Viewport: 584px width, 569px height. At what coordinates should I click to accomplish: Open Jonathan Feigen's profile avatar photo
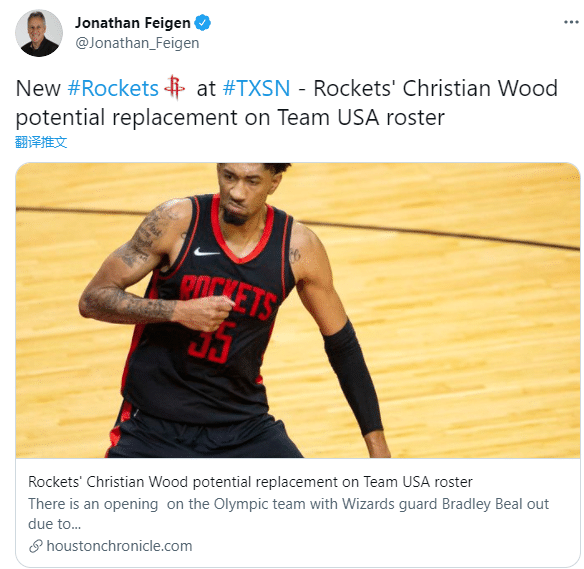pyautogui.click(x=39, y=33)
